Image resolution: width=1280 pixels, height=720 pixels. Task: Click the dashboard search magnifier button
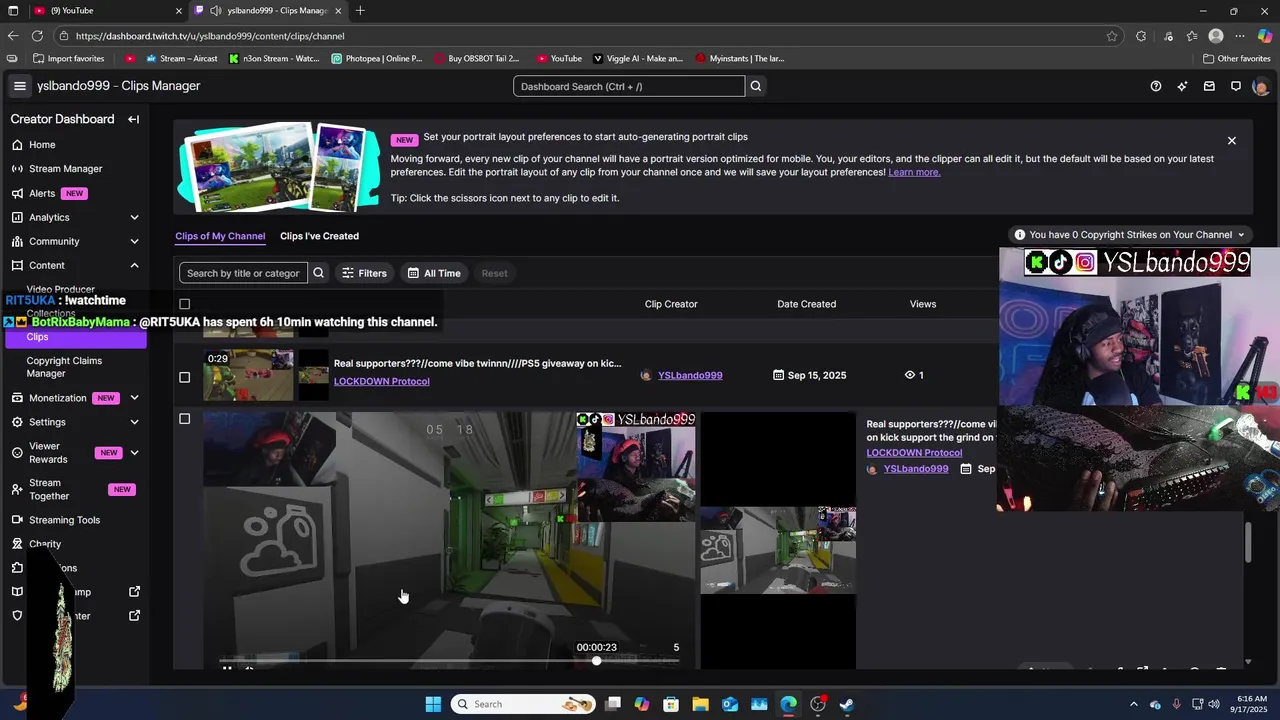(756, 86)
